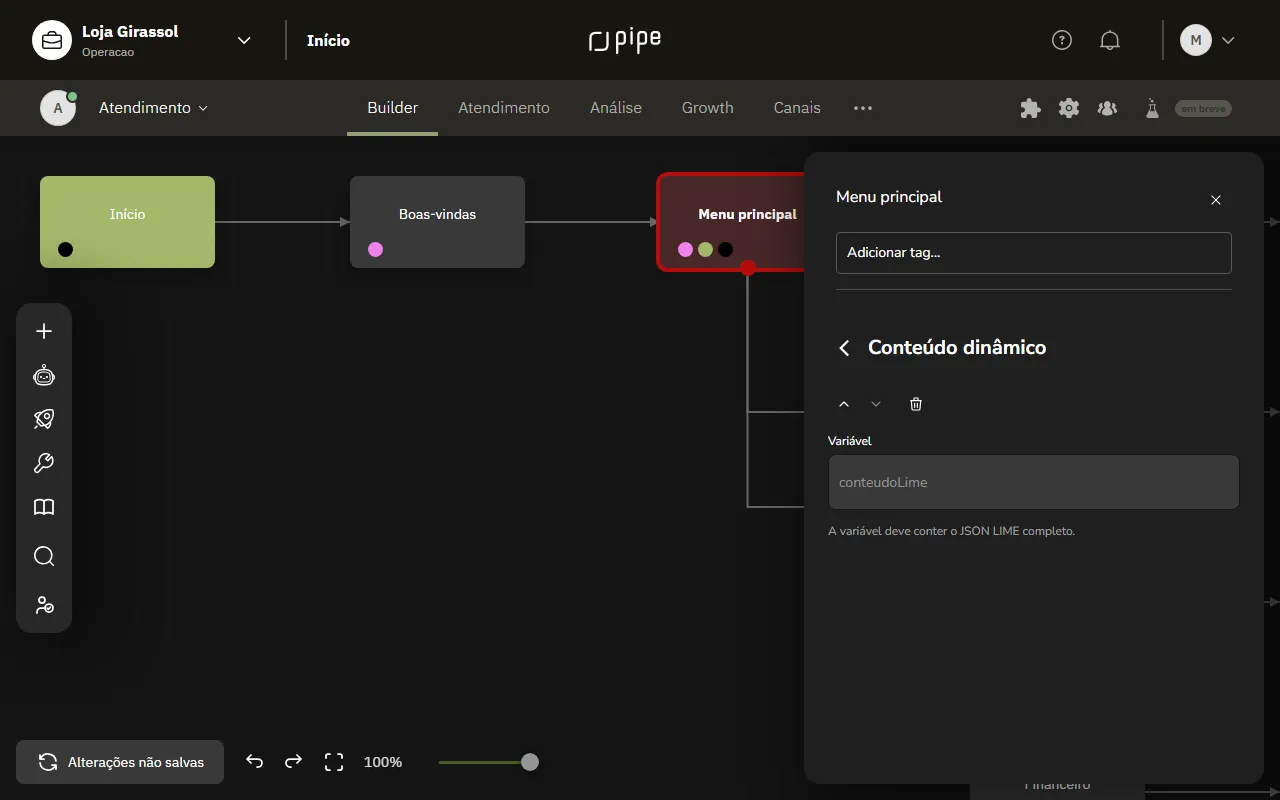Expand the user profile menu chevron
Image resolution: width=1280 pixels, height=800 pixels.
(x=1229, y=40)
